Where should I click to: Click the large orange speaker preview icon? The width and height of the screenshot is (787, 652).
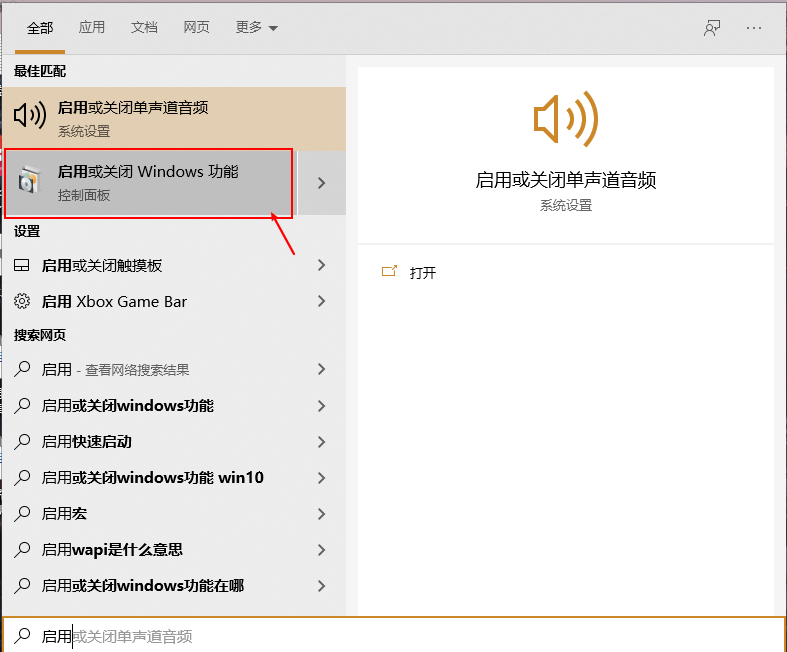(566, 119)
